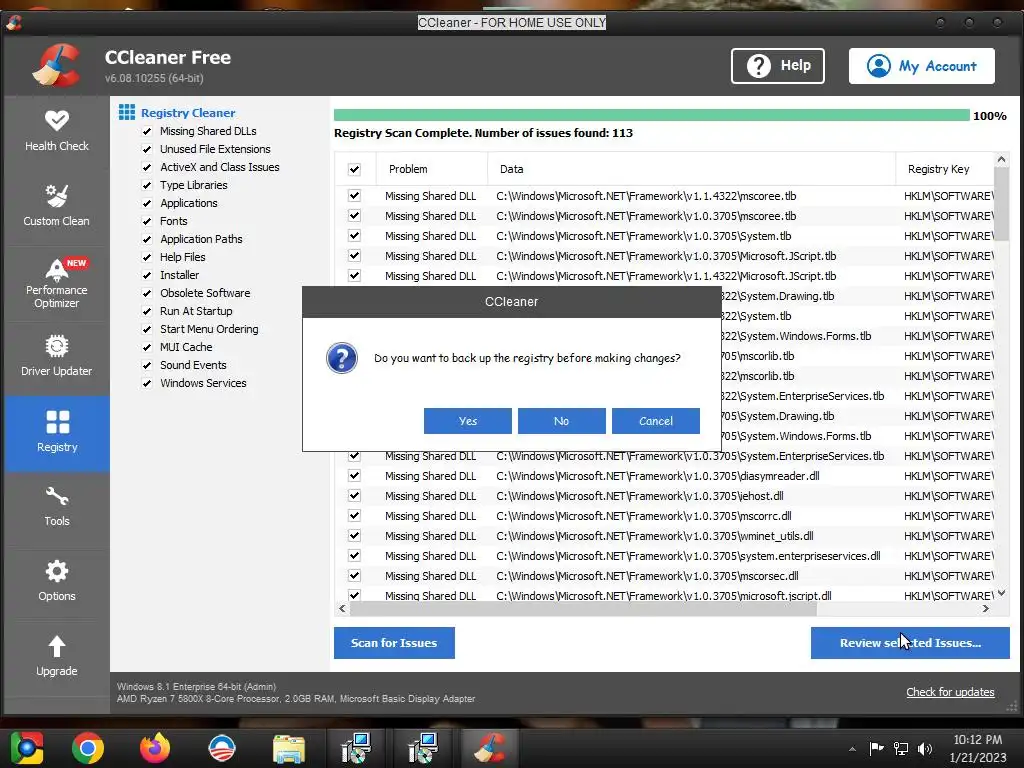
Task: Open the Tools section
Action: [57, 507]
